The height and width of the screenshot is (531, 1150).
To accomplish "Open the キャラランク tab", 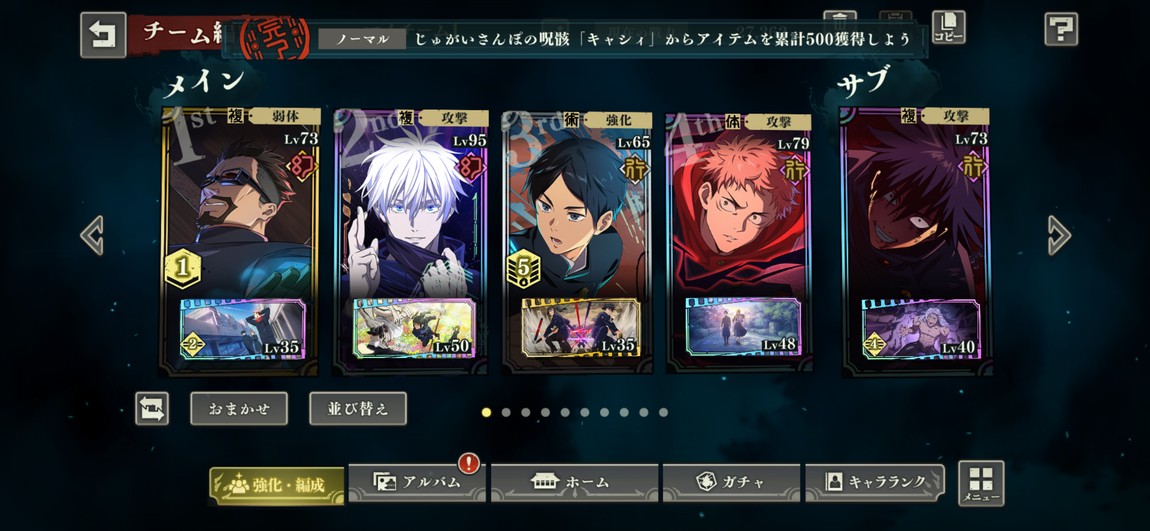I will (x=875, y=483).
